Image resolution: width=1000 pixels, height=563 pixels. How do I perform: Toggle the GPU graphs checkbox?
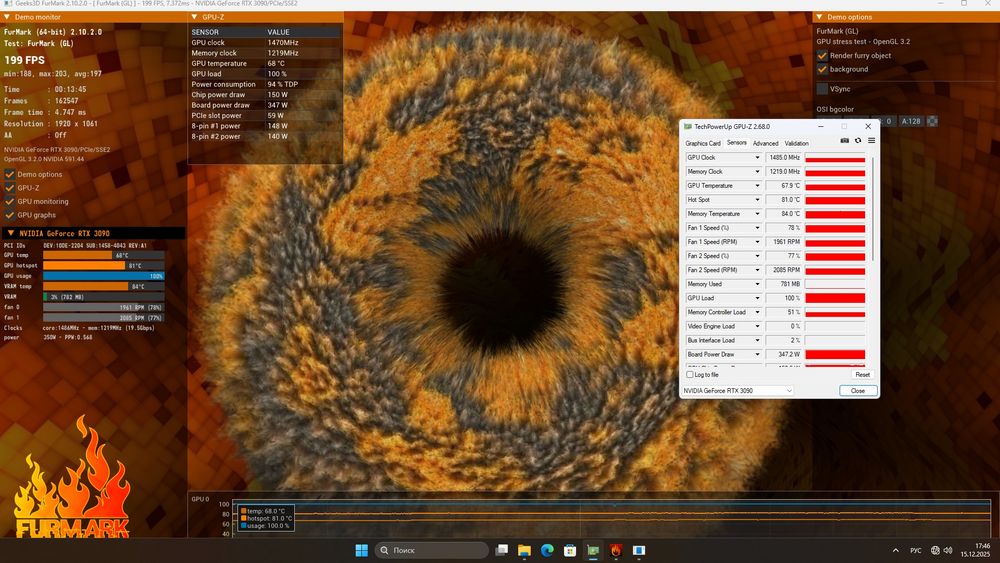tap(10, 215)
